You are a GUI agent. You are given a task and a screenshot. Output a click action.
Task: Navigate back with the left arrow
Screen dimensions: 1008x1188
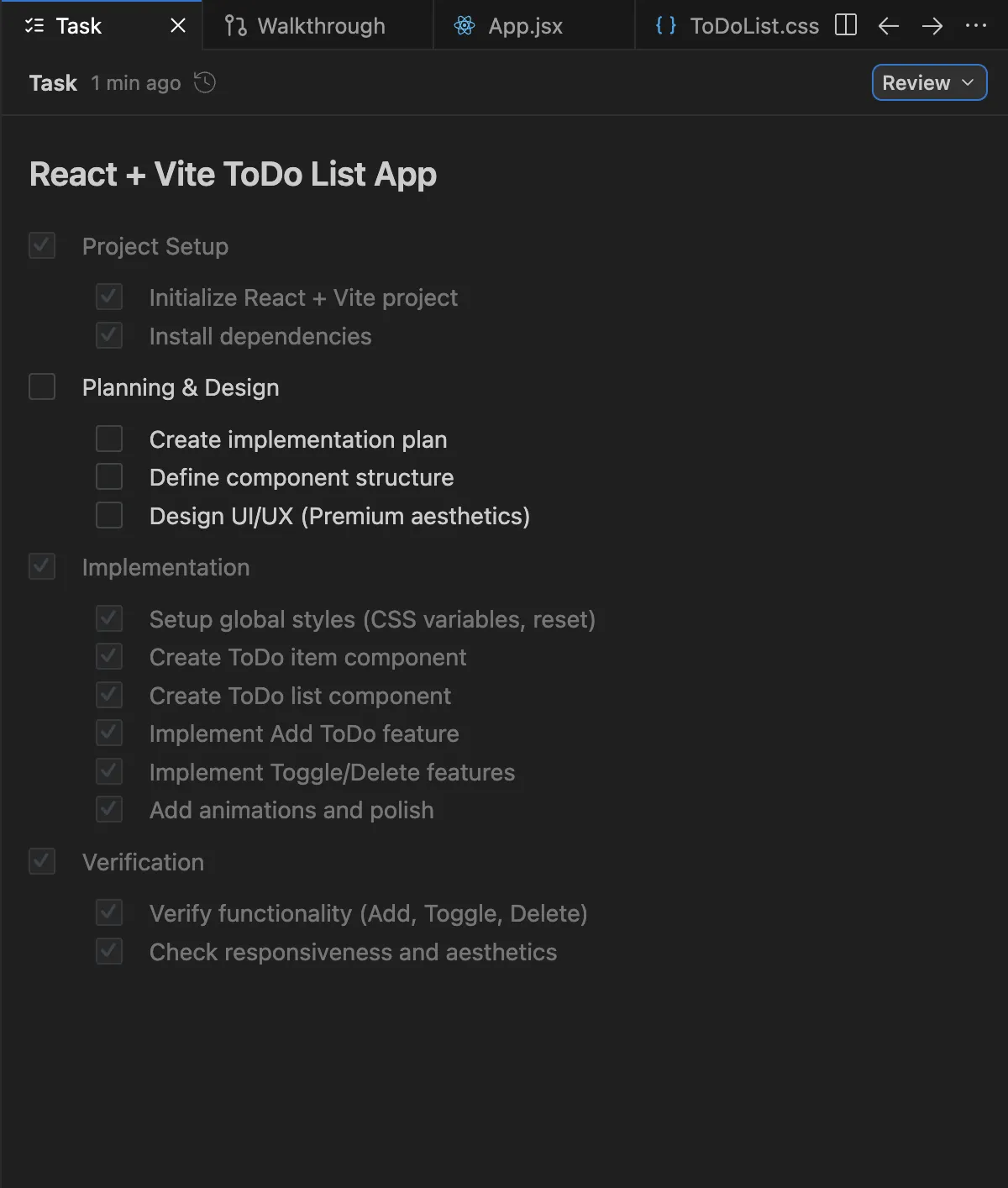point(889,26)
